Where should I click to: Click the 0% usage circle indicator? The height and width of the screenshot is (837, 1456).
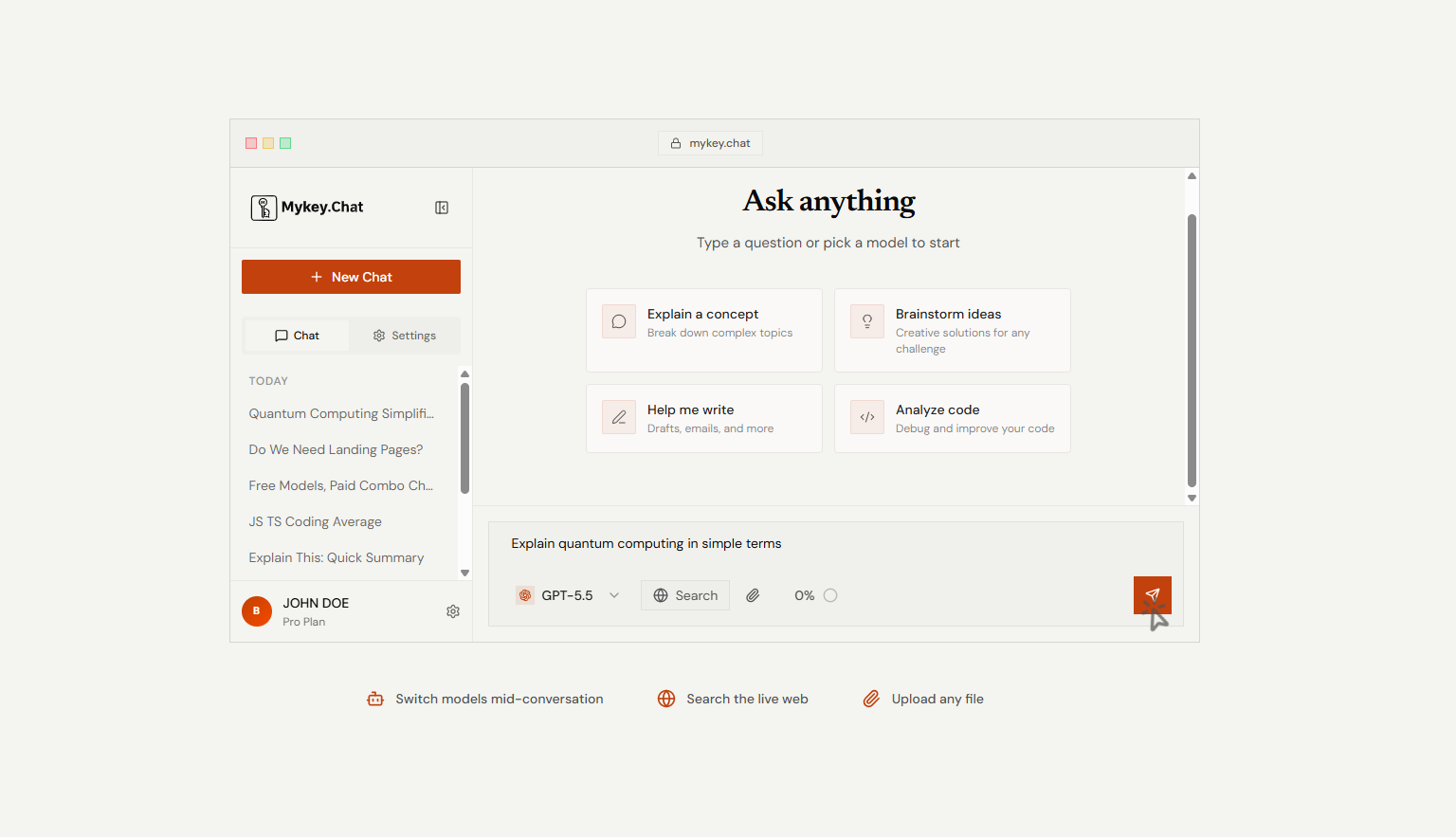click(x=830, y=595)
